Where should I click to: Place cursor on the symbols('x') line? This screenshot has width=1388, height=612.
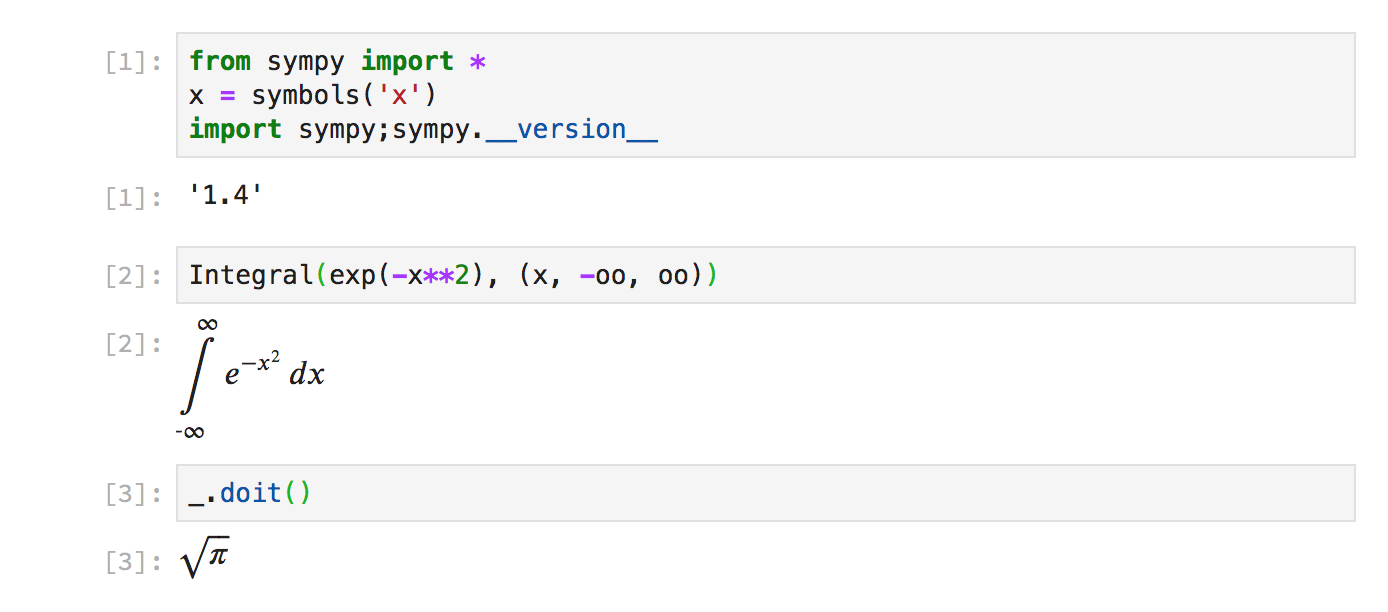(313, 95)
